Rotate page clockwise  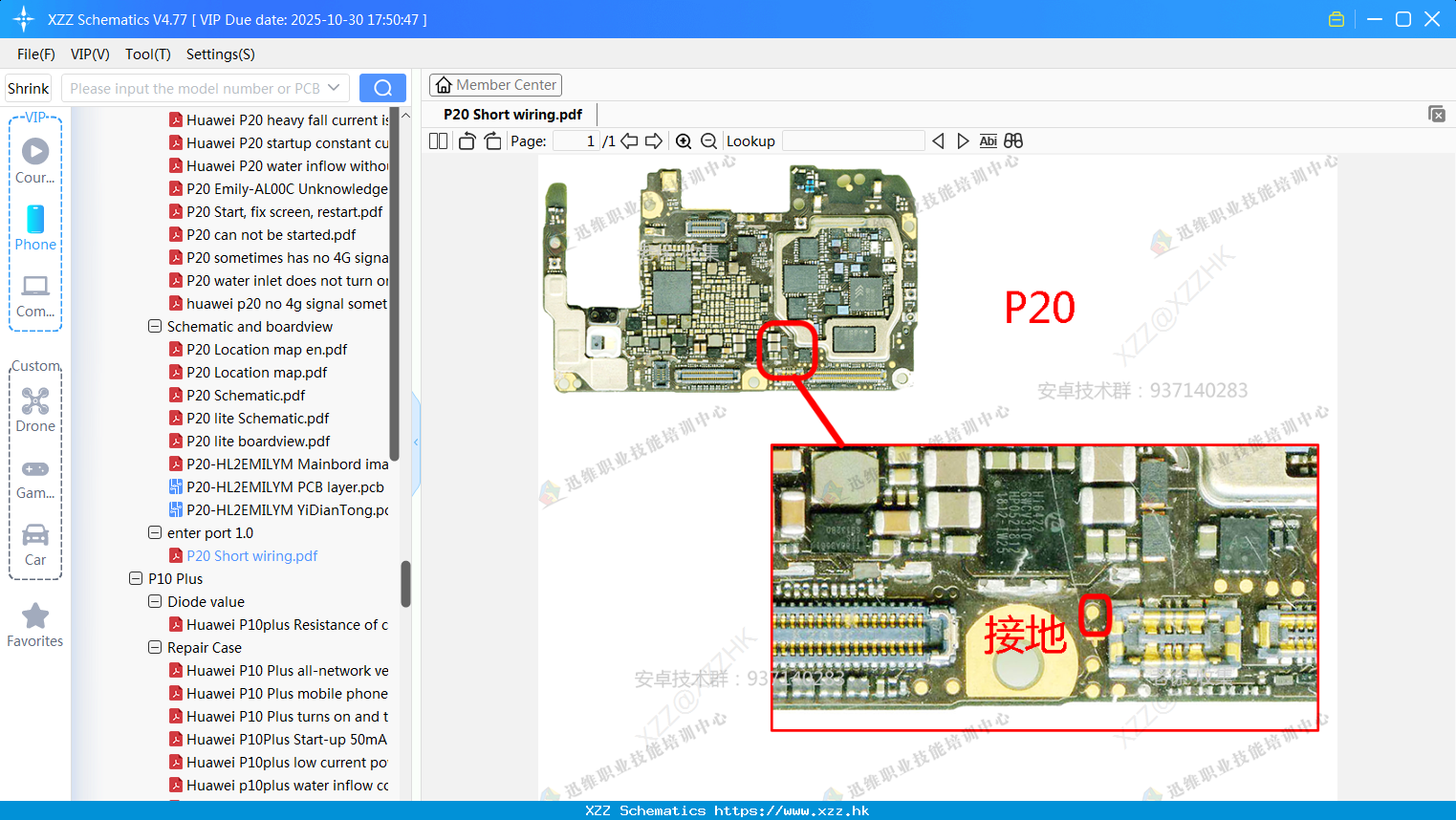point(492,140)
